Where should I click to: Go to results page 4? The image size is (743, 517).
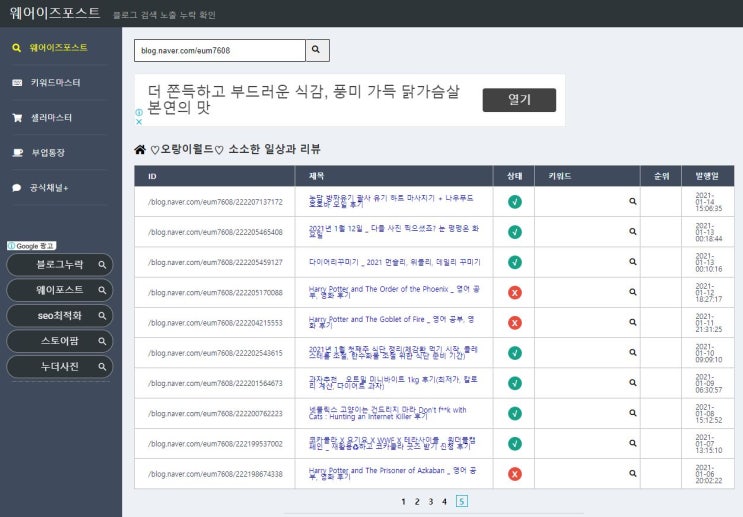click(x=444, y=501)
